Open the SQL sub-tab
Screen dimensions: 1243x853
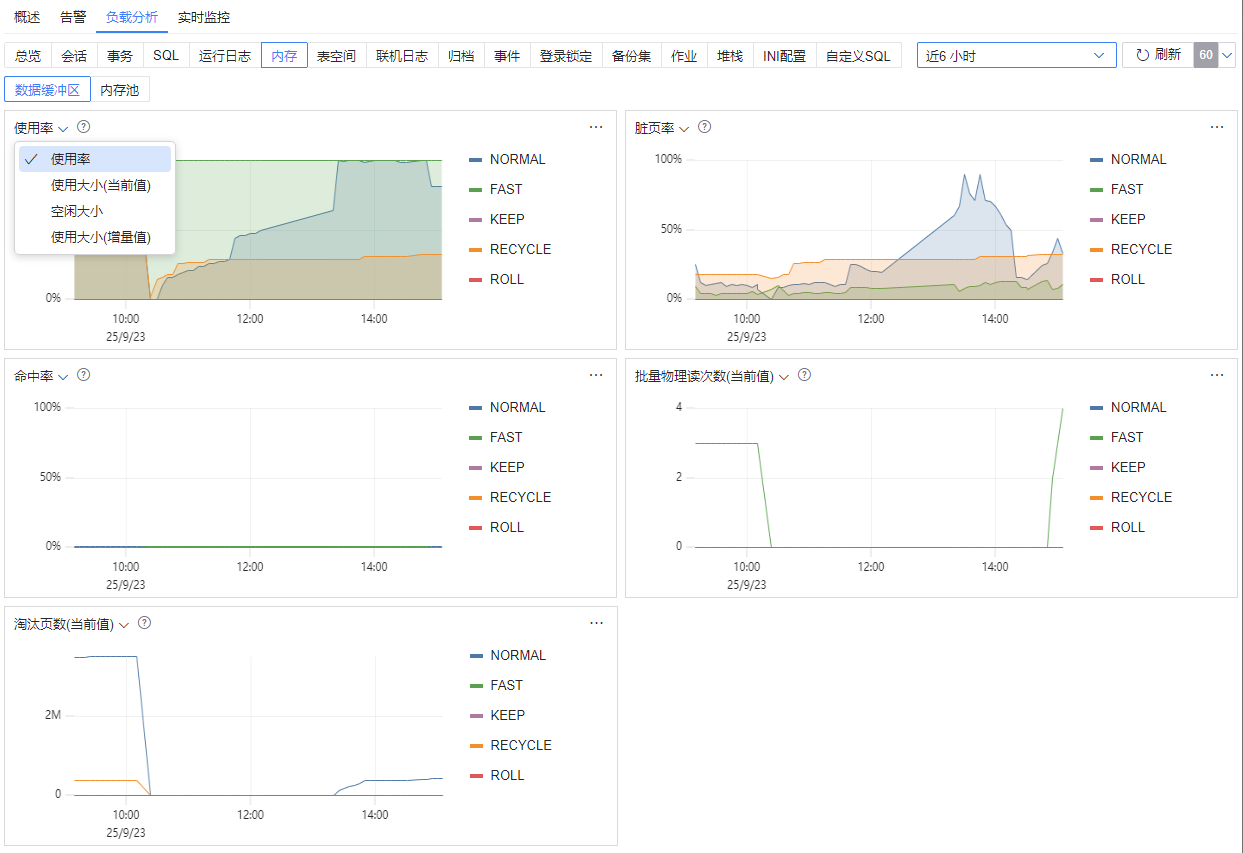[166, 56]
